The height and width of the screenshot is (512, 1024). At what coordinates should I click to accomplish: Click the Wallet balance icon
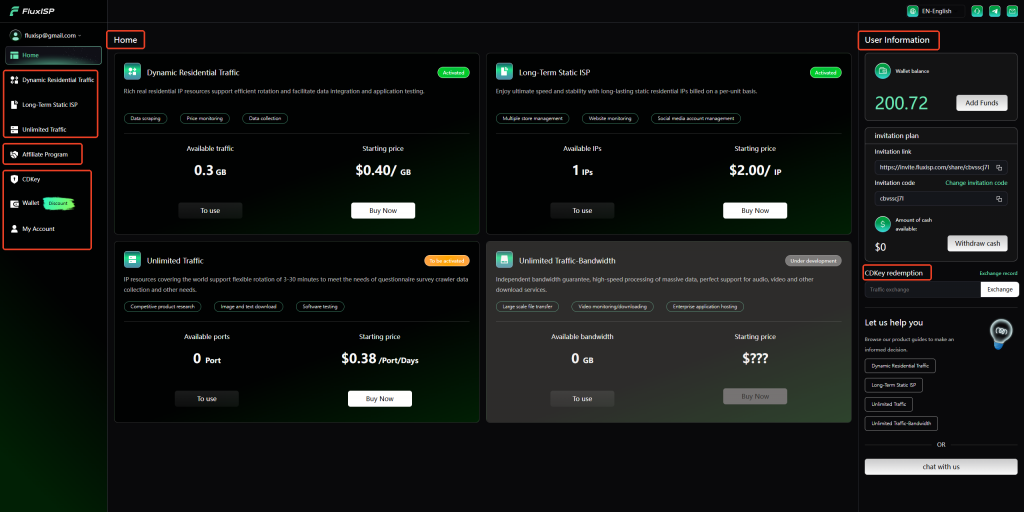[883, 71]
